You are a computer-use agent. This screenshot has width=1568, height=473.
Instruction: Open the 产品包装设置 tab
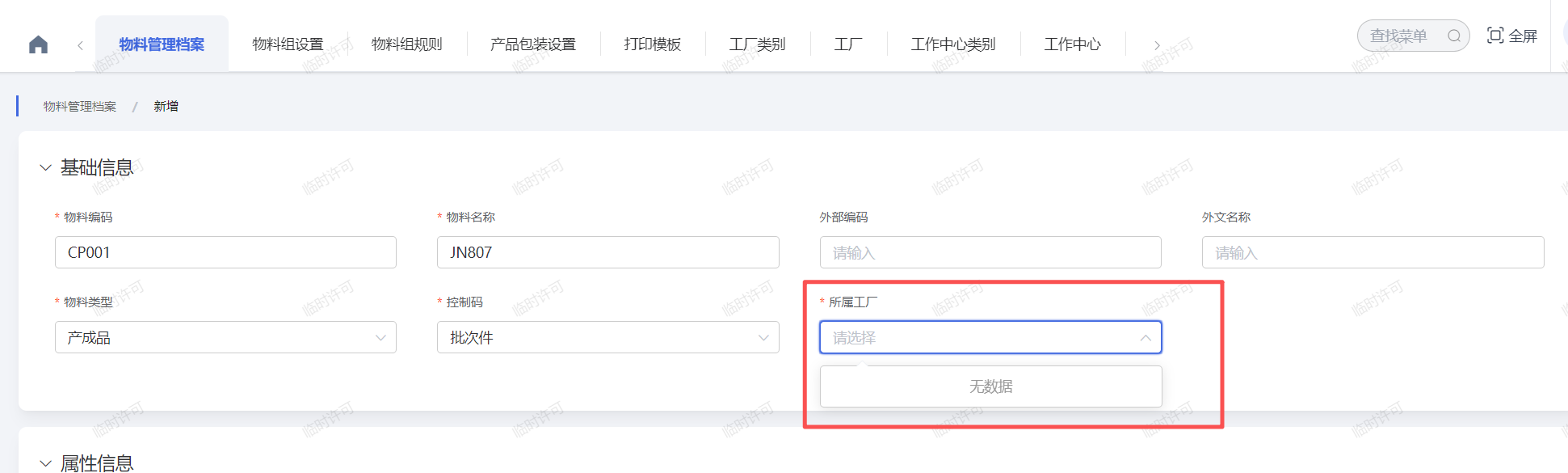533,44
